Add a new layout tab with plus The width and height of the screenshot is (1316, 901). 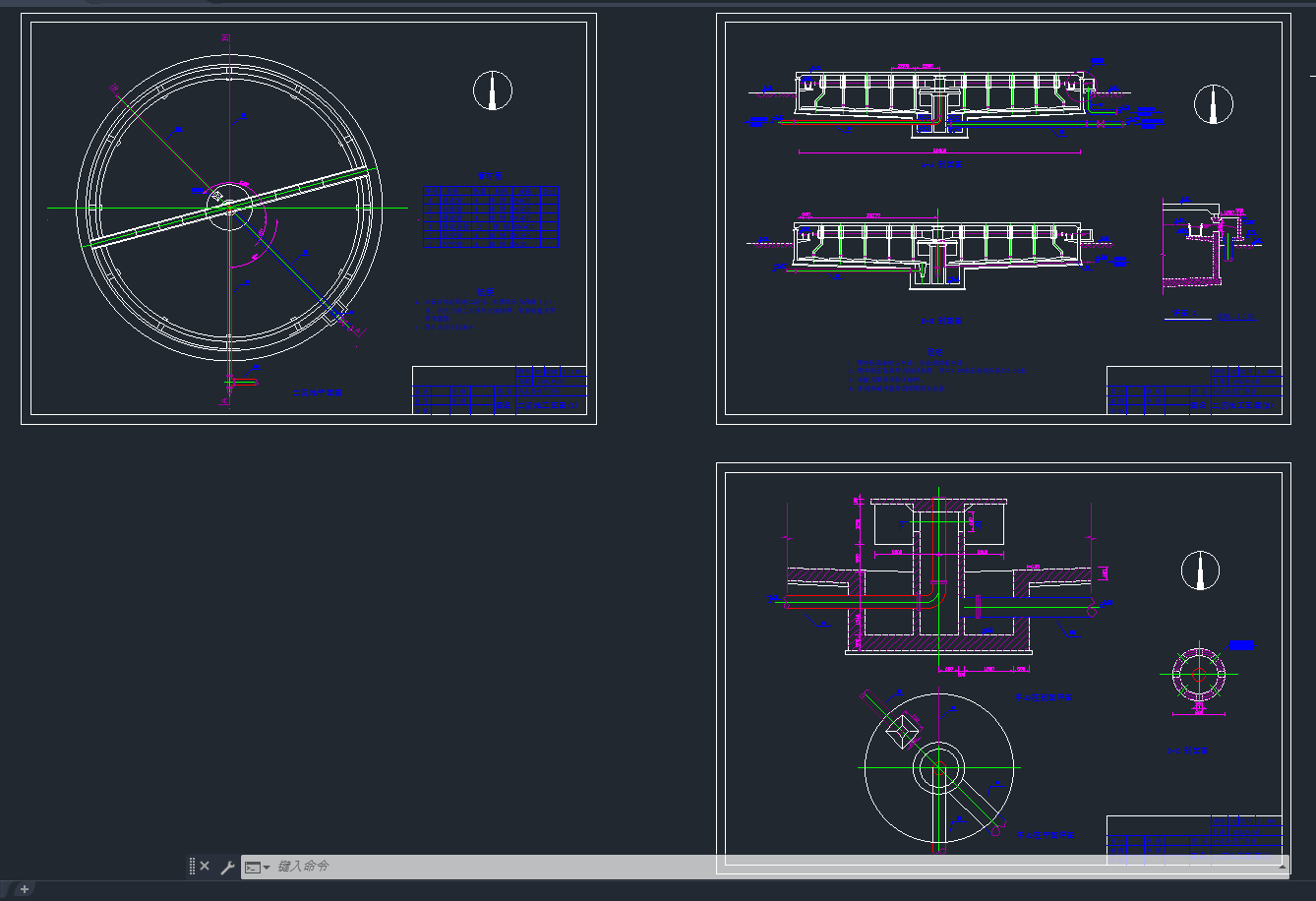tap(25, 889)
